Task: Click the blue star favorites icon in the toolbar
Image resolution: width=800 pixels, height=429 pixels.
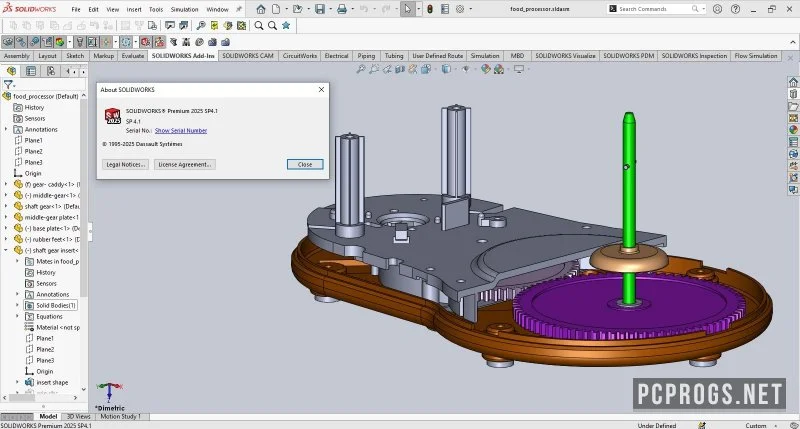Action: coord(286,26)
